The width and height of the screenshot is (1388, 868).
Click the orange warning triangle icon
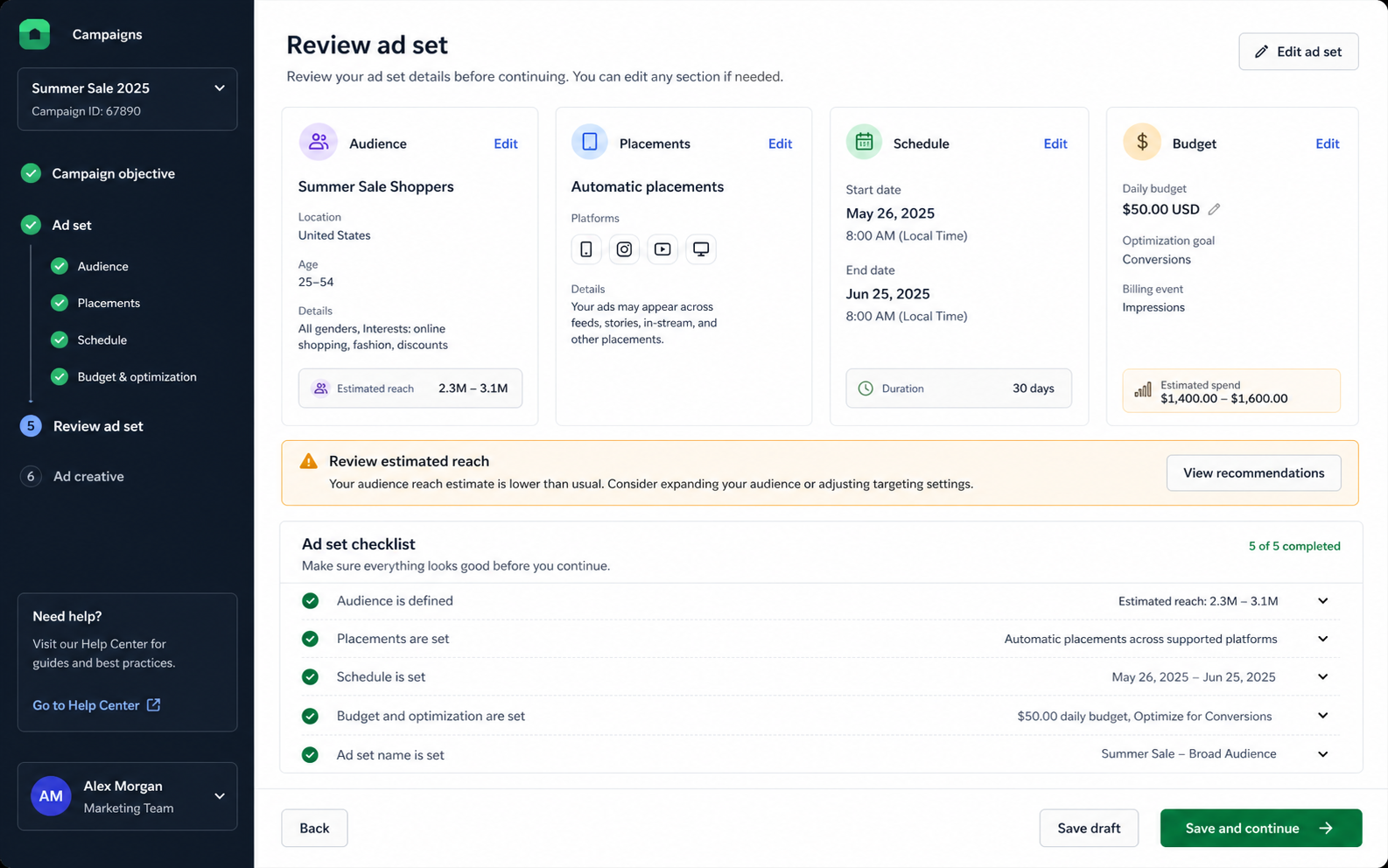[x=308, y=461]
